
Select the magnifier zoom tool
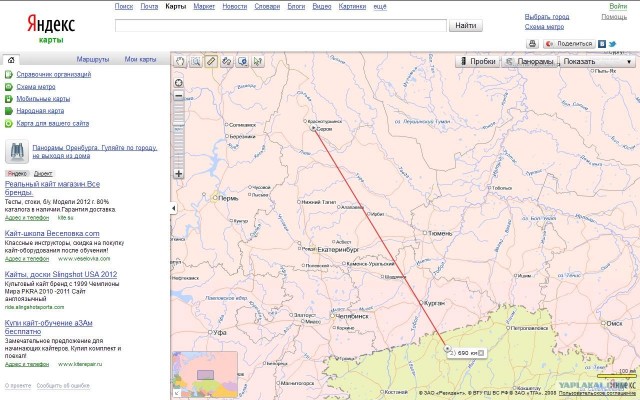point(196,61)
